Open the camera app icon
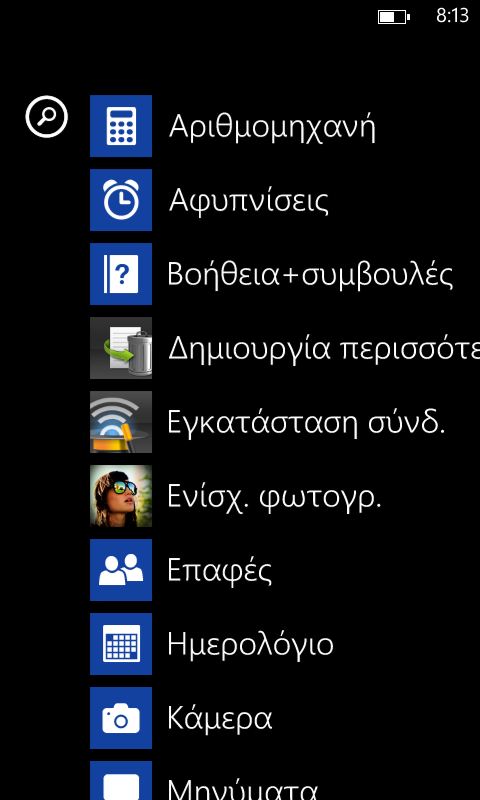This screenshot has width=480, height=800. coord(121,718)
